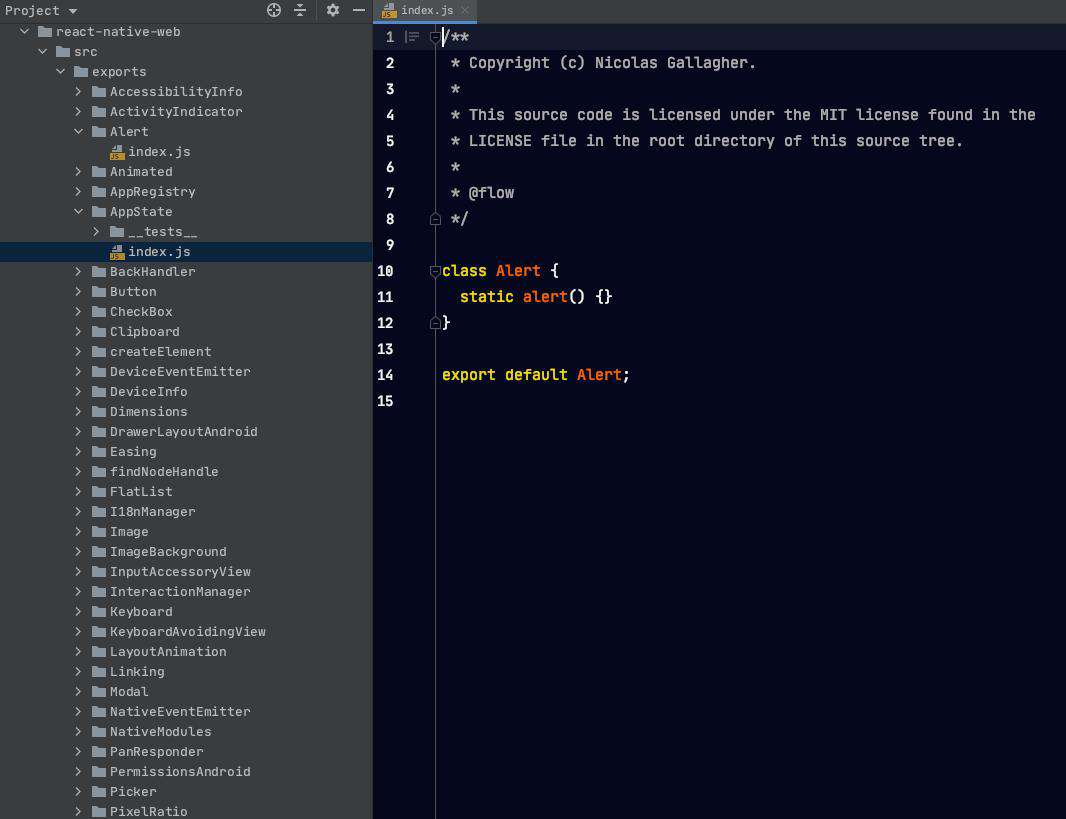Image resolution: width=1066 pixels, height=819 pixels.
Task: Click line number 14 in the gutter
Action: tap(385, 375)
